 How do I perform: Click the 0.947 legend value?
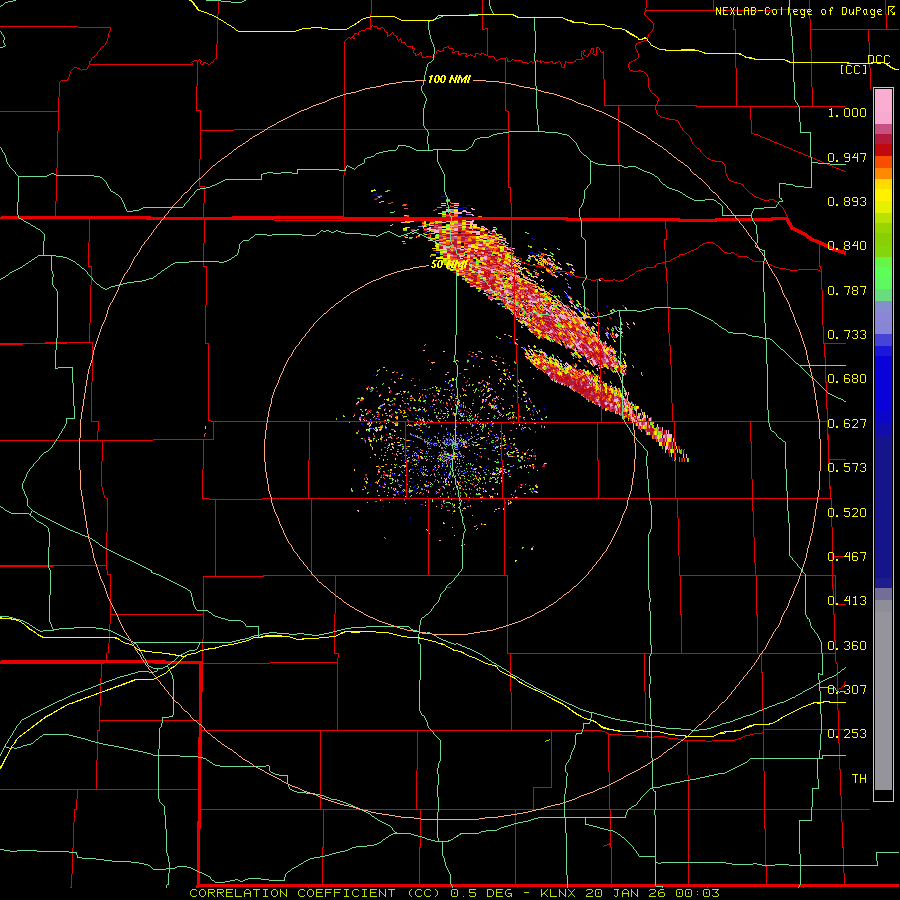(x=847, y=157)
